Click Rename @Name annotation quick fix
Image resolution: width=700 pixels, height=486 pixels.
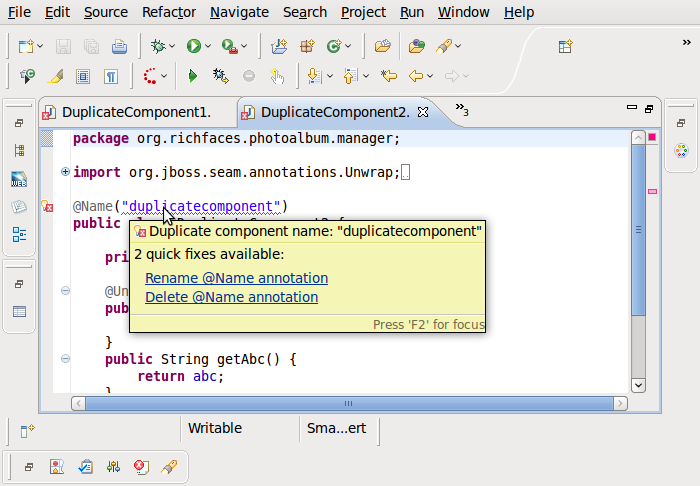[x=236, y=278]
